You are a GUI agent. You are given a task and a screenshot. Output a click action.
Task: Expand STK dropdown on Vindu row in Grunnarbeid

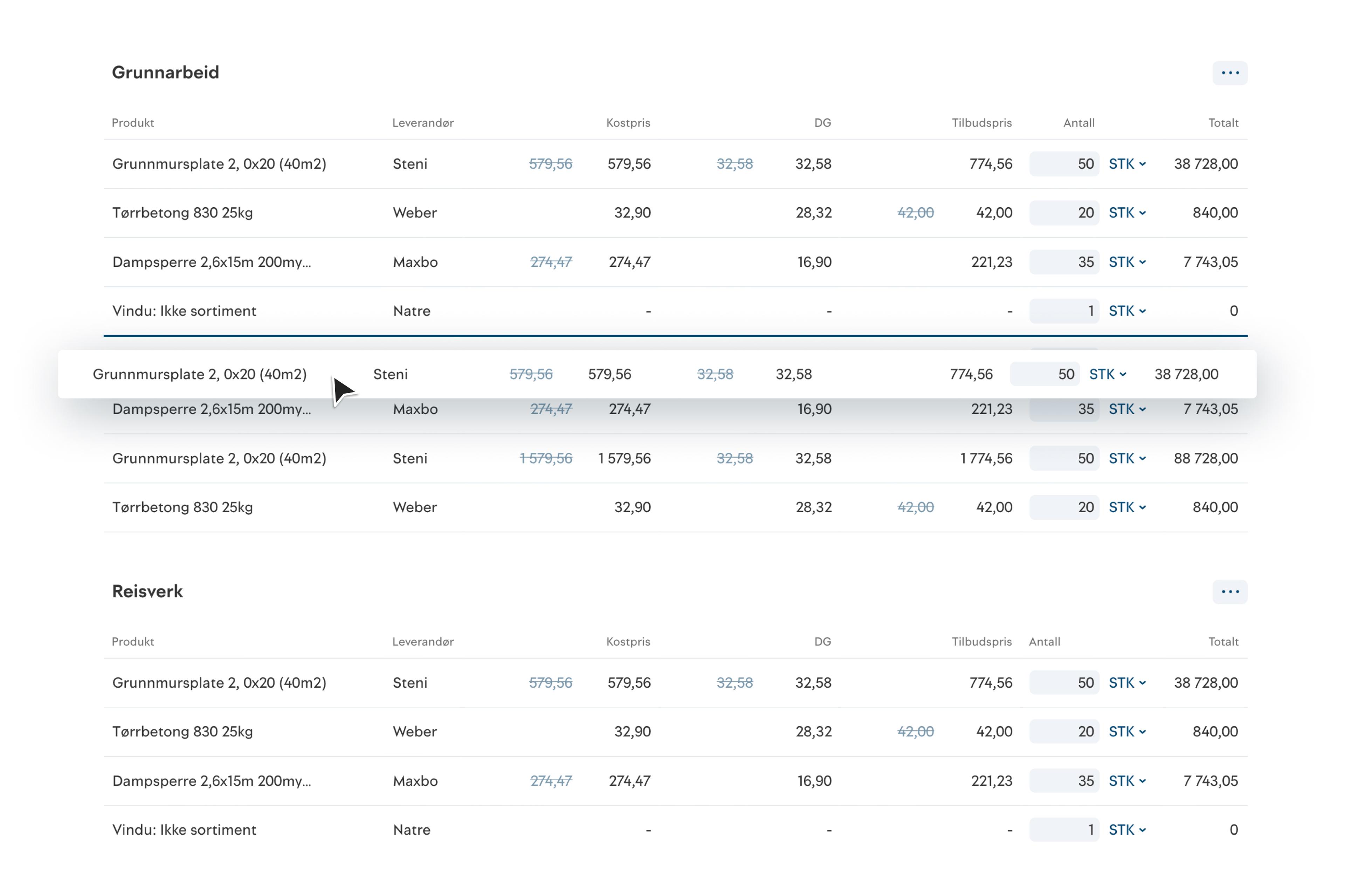pyautogui.click(x=1127, y=311)
